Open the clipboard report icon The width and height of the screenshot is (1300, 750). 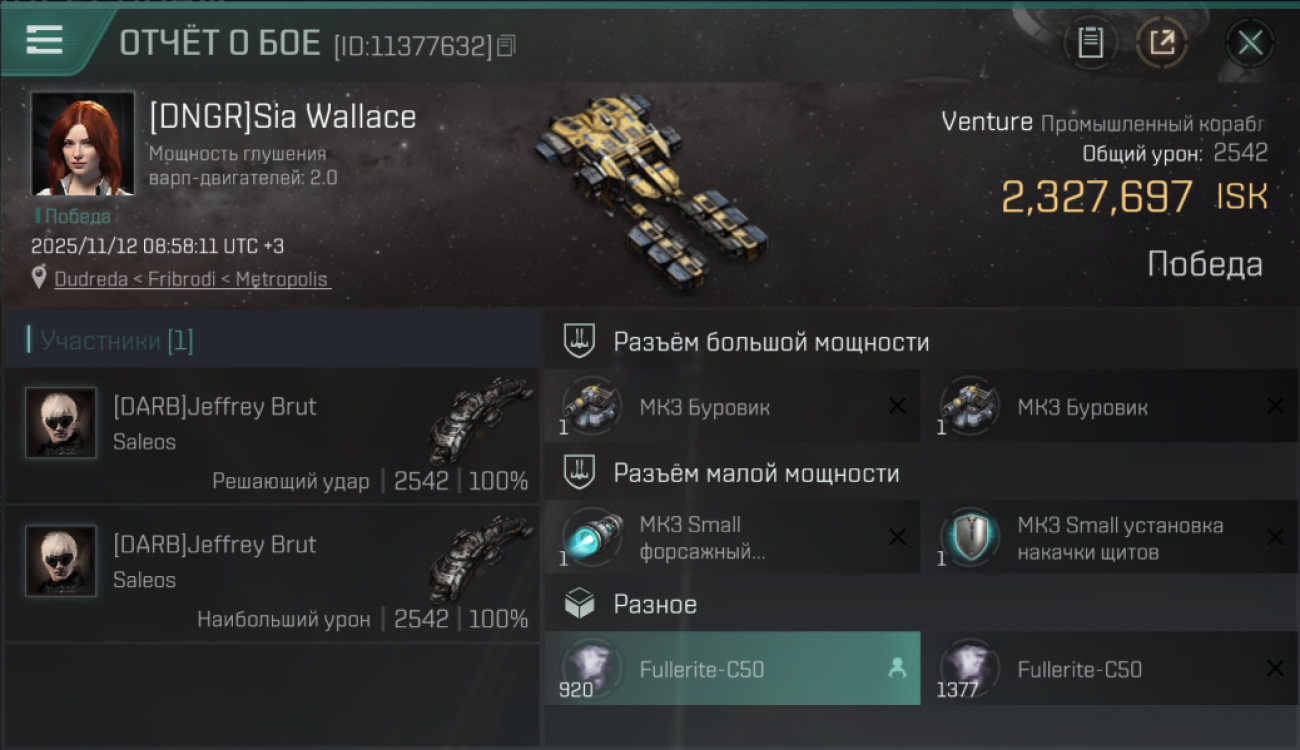coord(1091,42)
